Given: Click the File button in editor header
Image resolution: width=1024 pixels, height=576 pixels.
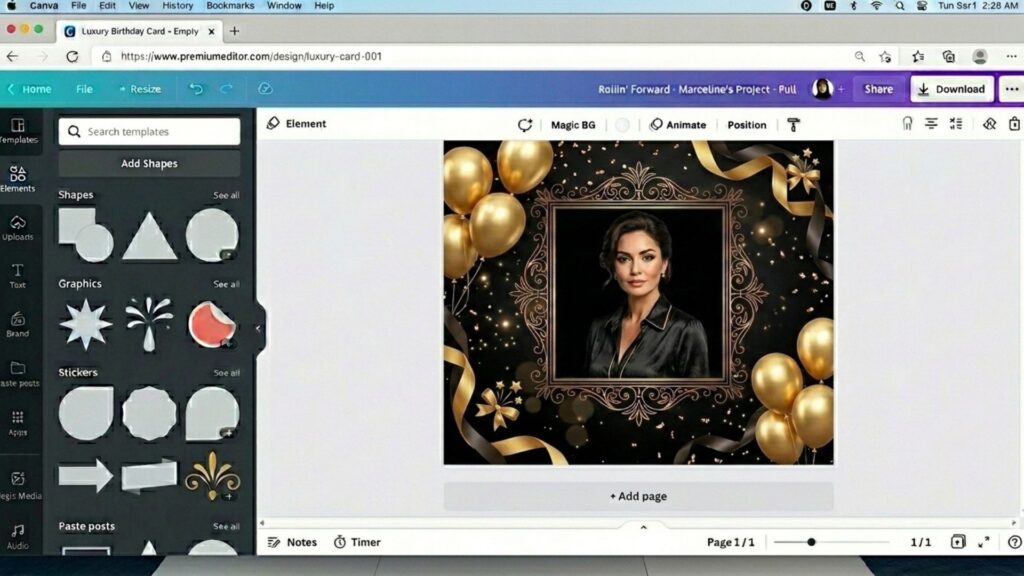Looking at the screenshot, I should pyautogui.click(x=84, y=89).
